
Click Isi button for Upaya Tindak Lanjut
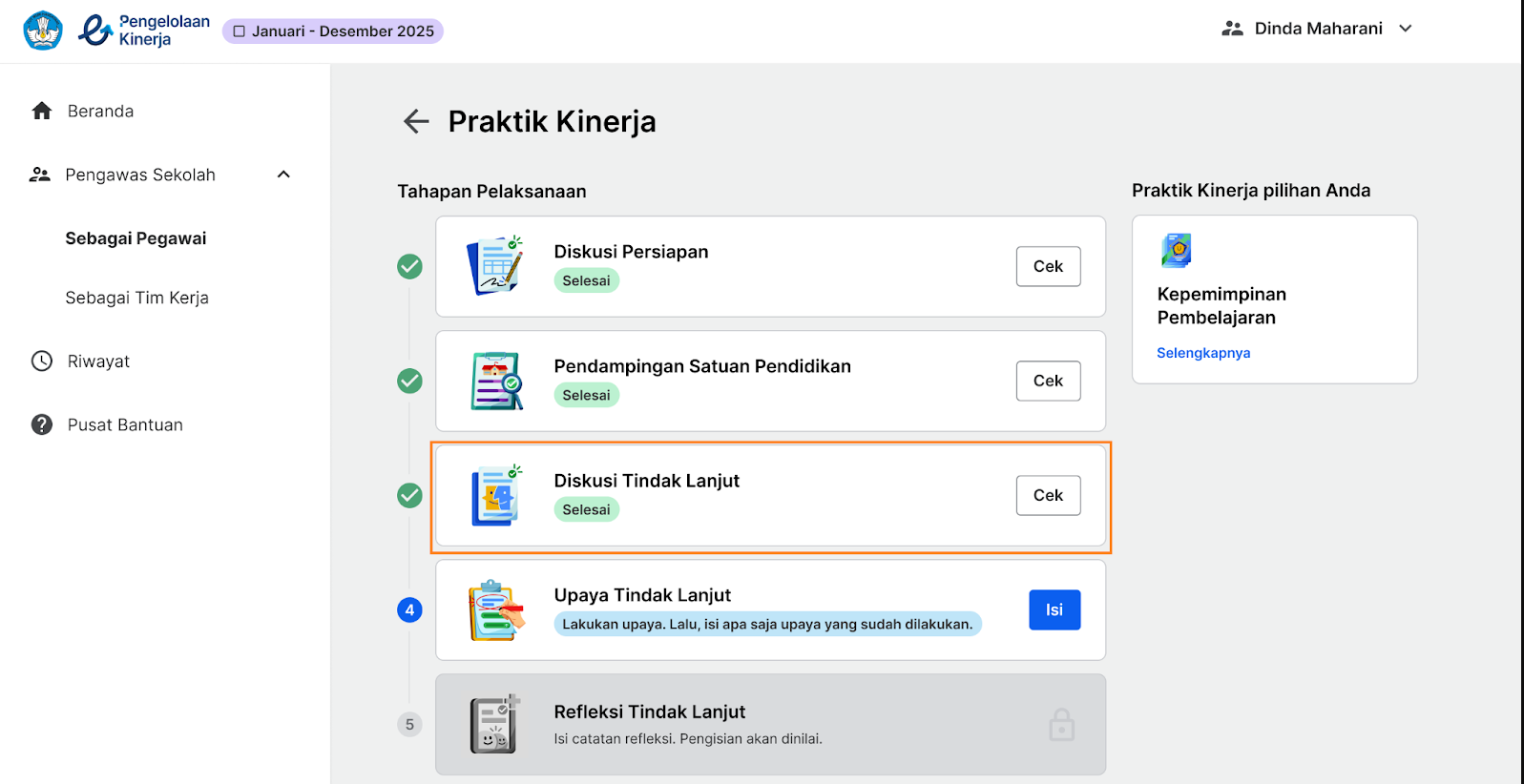[1054, 609]
